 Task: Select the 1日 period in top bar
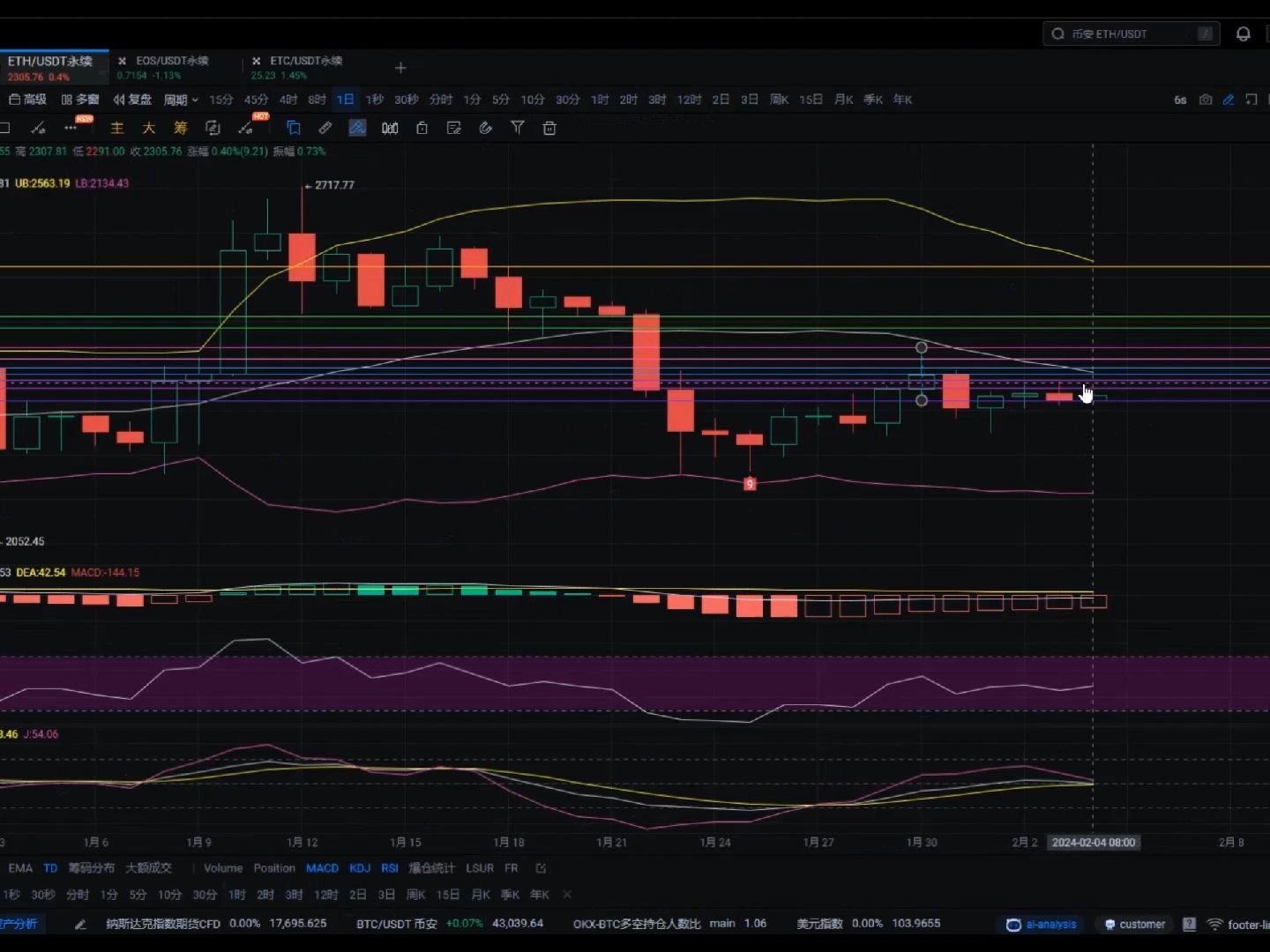(345, 100)
